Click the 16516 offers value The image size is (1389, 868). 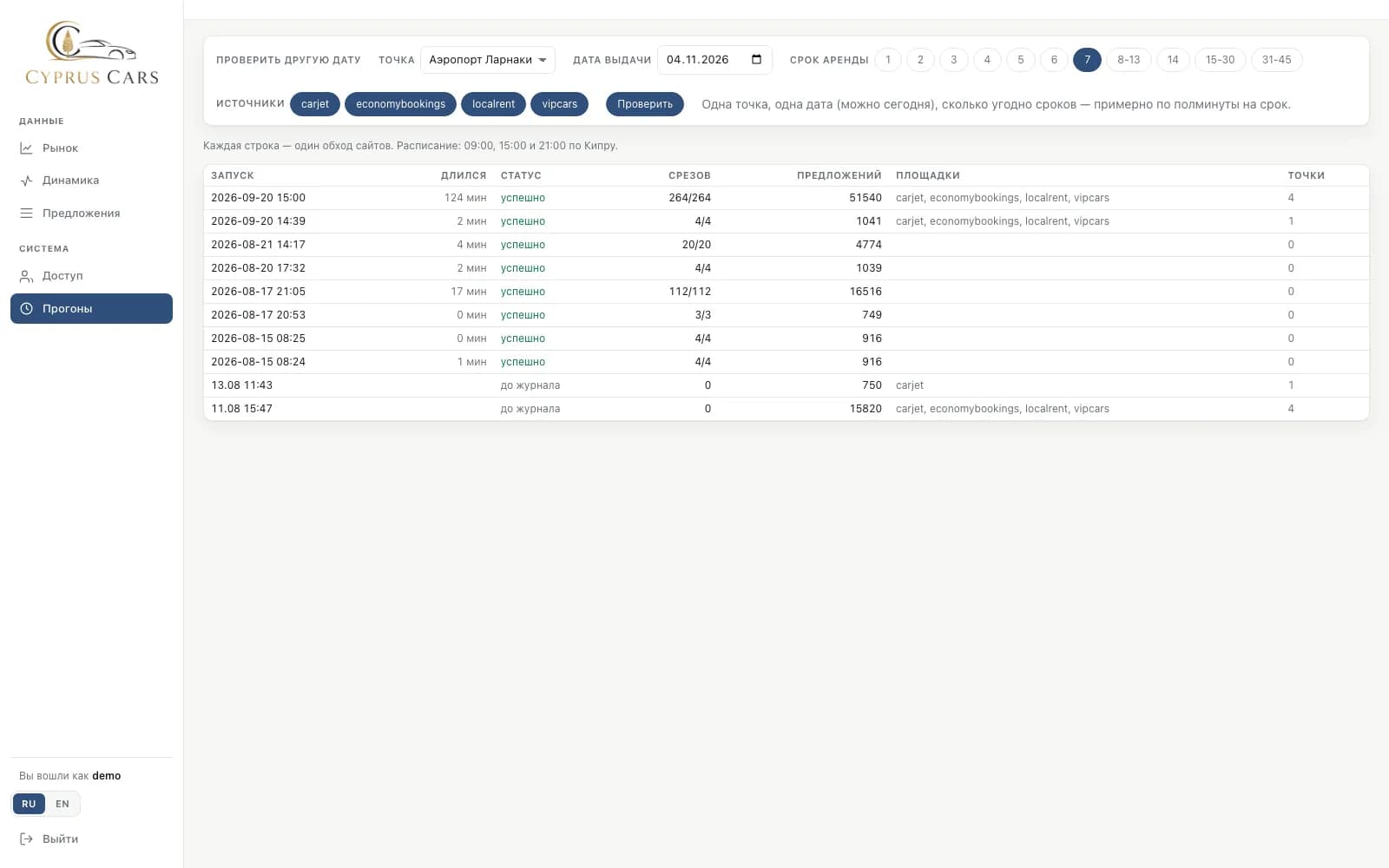(x=866, y=292)
